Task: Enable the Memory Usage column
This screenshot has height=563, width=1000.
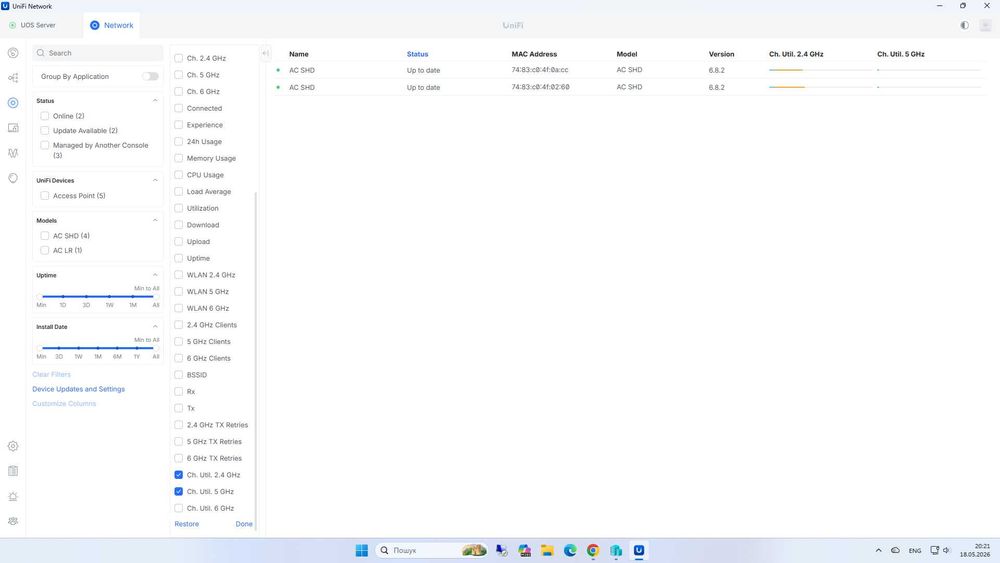Action: point(179,158)
